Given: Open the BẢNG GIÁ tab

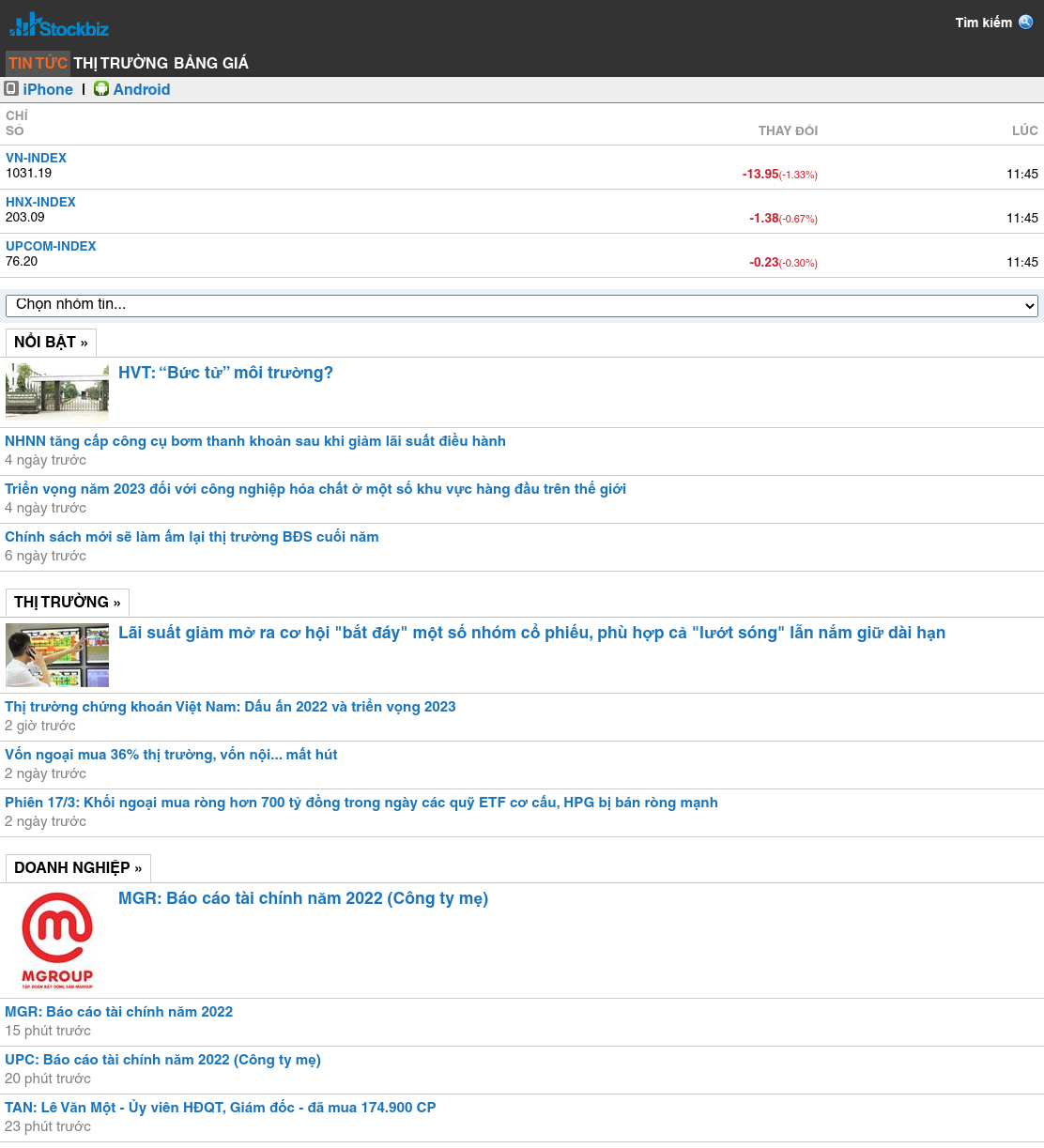Looking at the screenshot, I should 211,63.
